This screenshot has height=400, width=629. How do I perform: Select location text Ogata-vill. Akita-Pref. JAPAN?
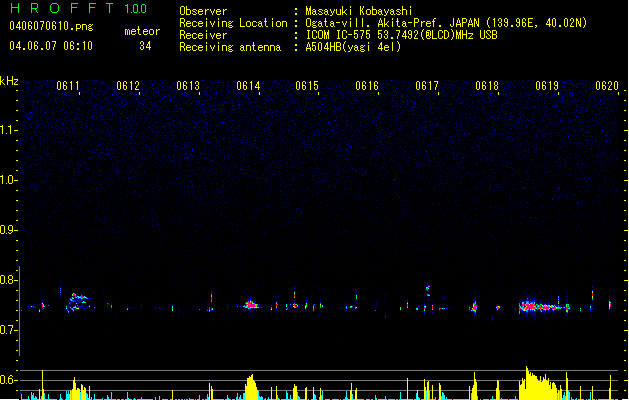[392, 23]
